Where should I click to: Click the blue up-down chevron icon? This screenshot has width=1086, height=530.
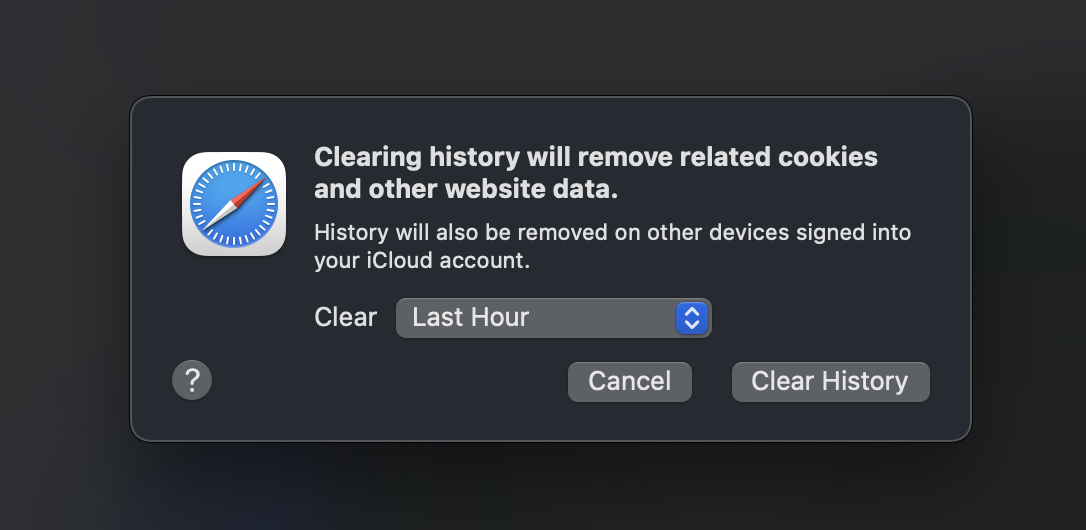pyautogui.click(x=692, y=318)
